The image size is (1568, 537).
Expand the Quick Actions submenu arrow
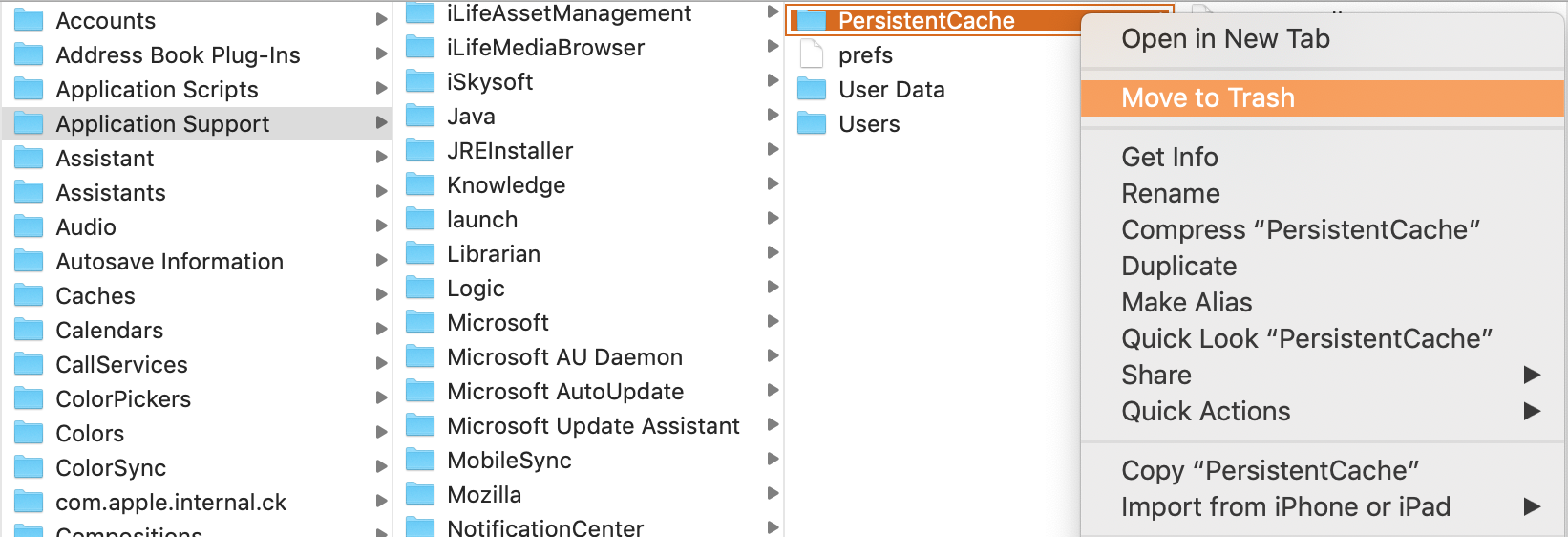coord(1532,411)
